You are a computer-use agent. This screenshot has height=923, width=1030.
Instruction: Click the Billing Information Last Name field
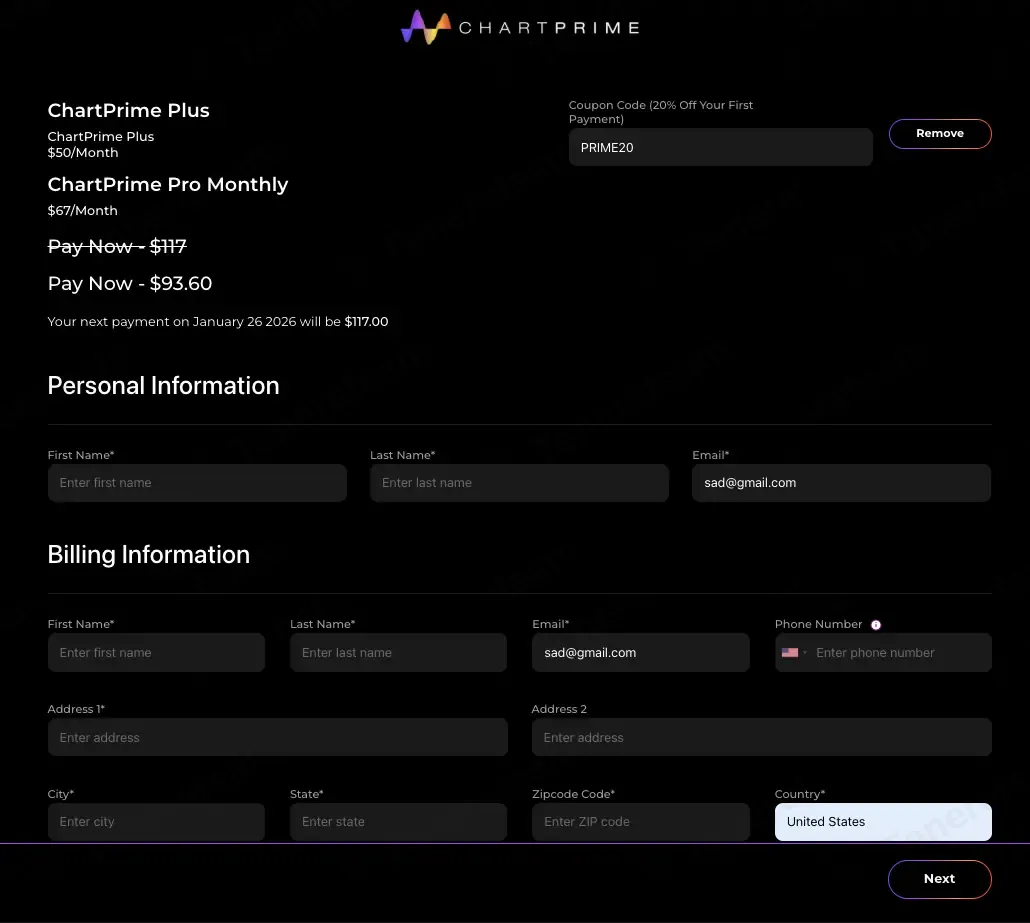[x=398, y=652]
